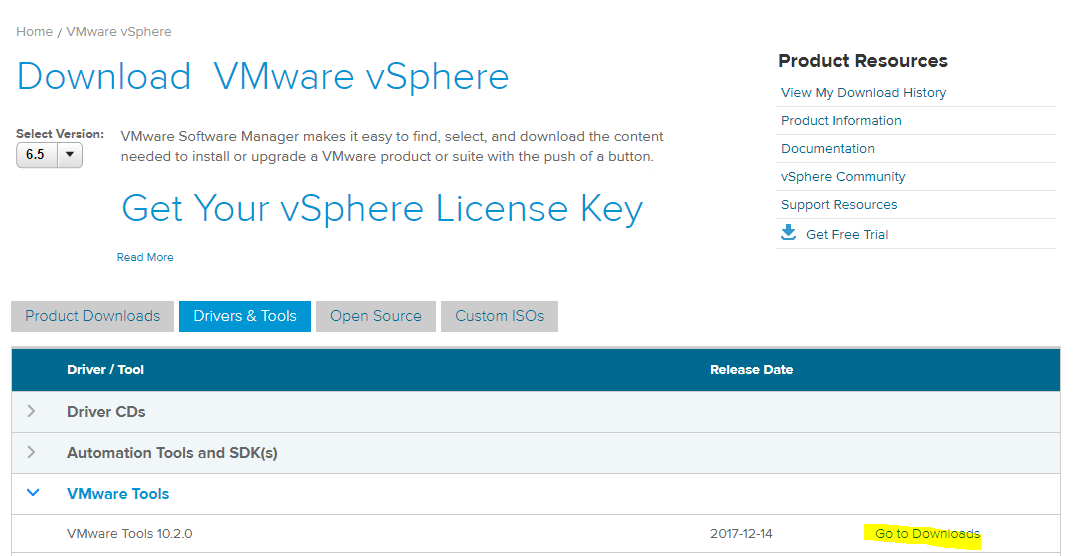
Task: Visit the vSphere Community link
Action: [843, 177]
